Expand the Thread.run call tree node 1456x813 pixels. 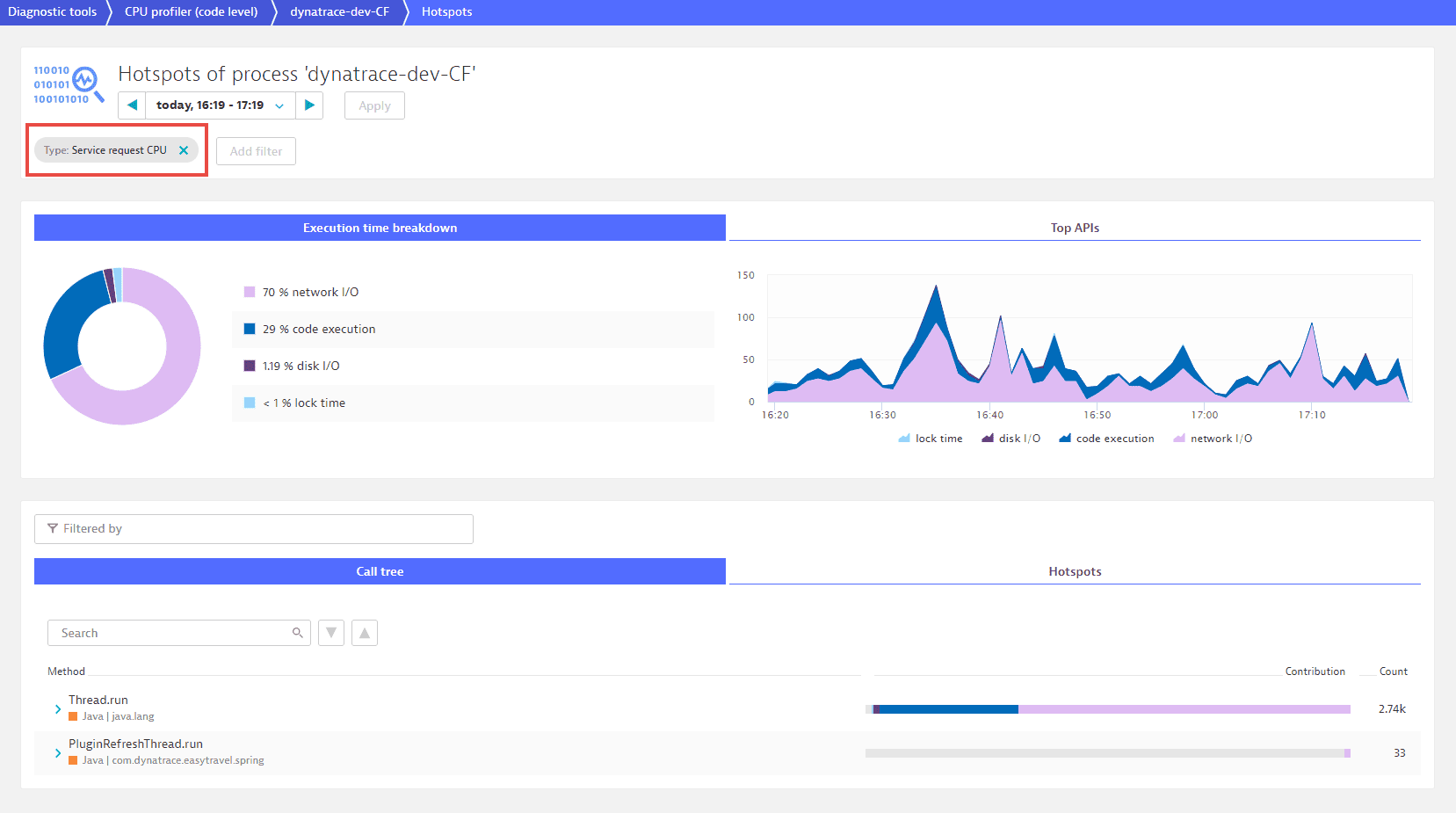58,708
